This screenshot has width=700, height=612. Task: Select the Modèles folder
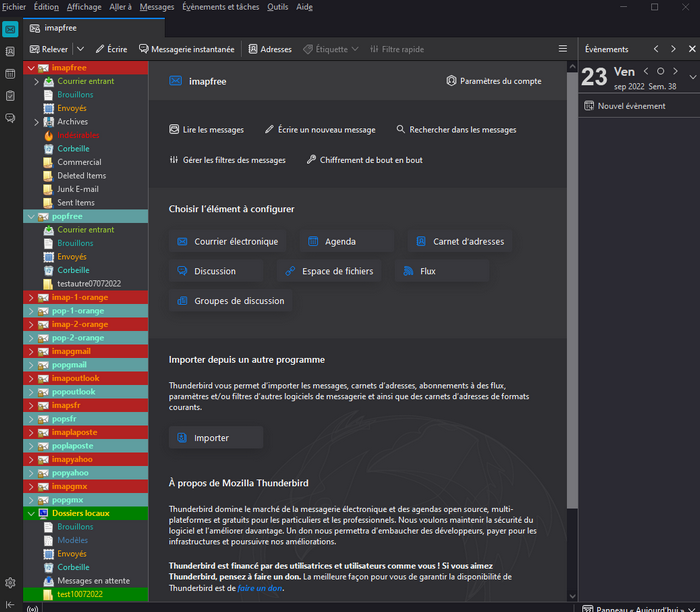(x=86, y=540)
